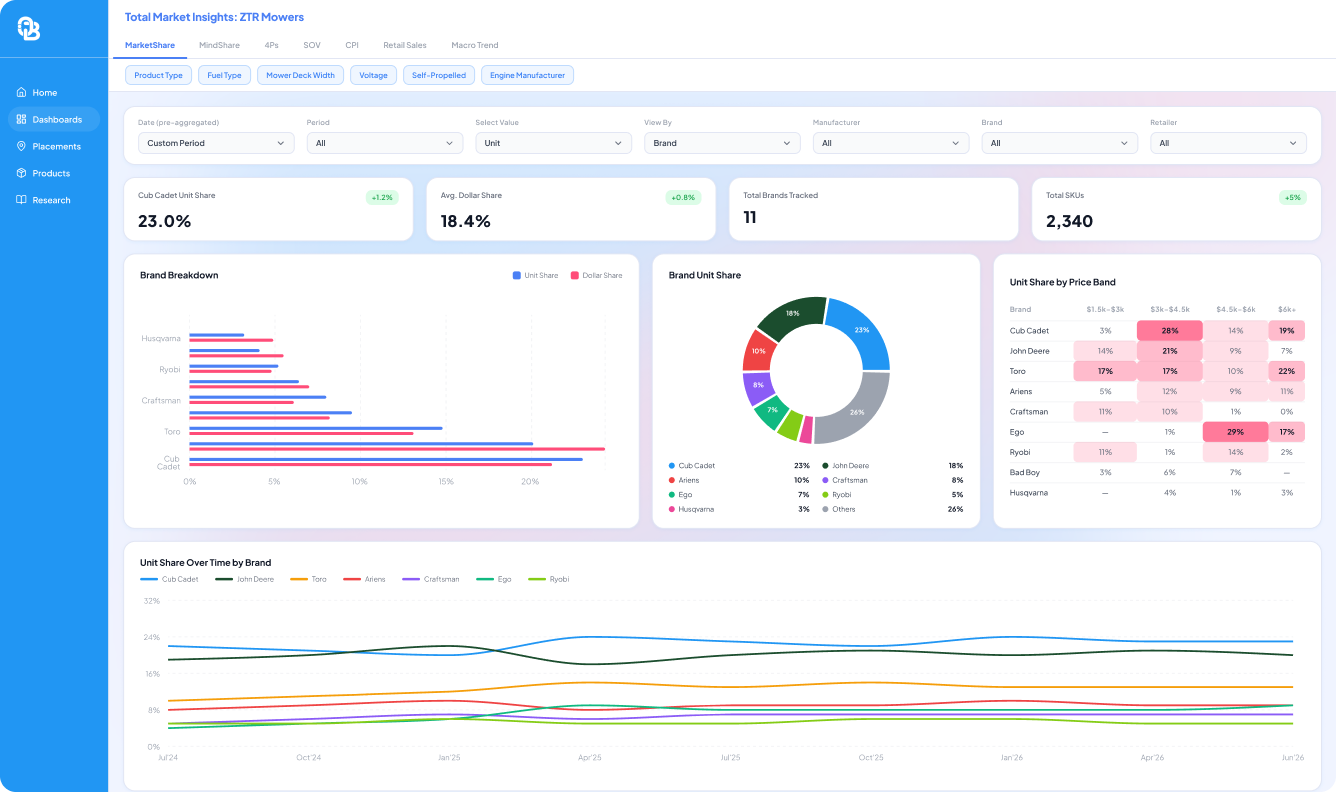Click the Total Brands Tracked card
The image size is (1336, 792).
coord(874,209)
